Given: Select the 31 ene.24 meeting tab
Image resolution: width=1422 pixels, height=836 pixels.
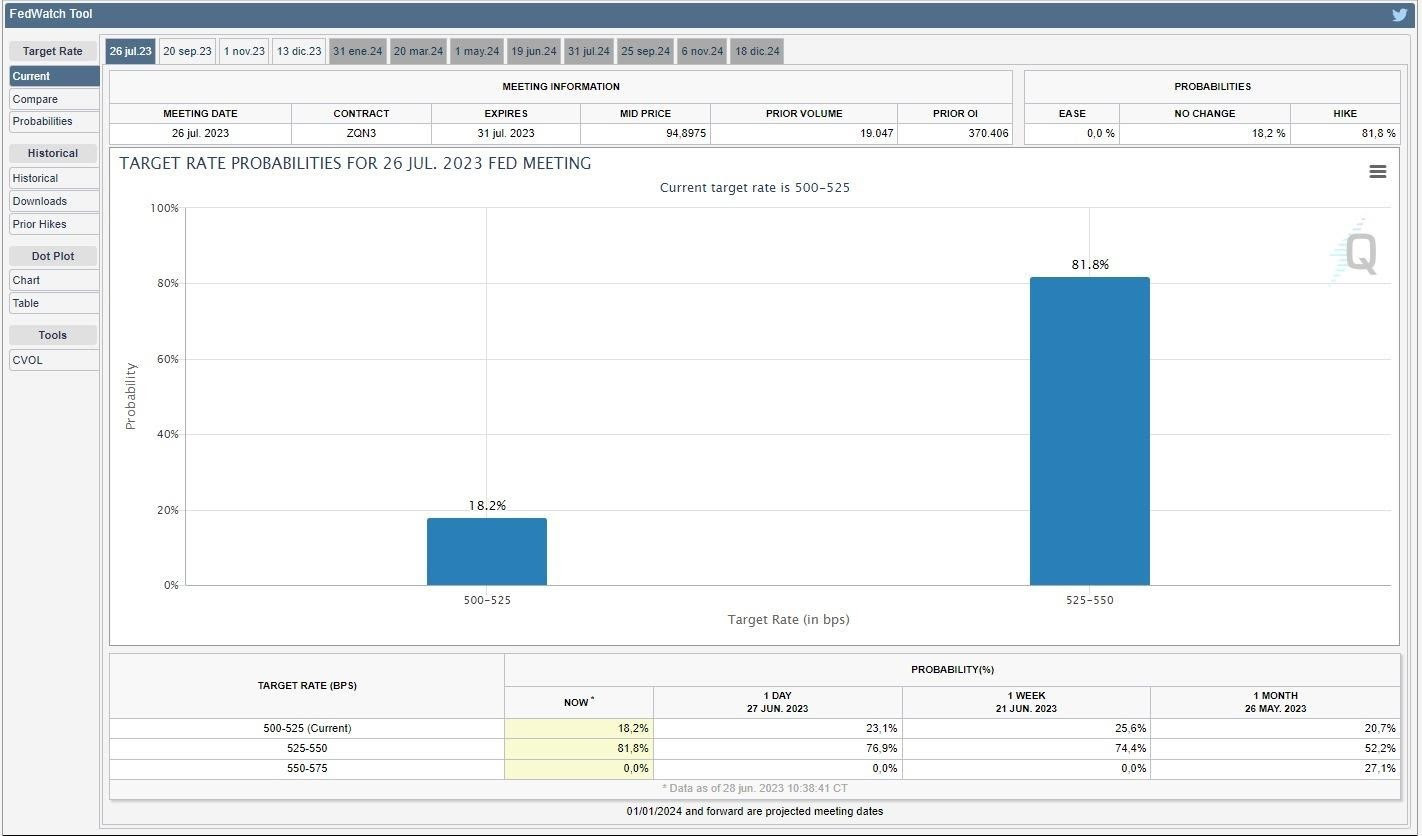Looking at the screenshot, I should pyautogui.click(x=358, y=51).
